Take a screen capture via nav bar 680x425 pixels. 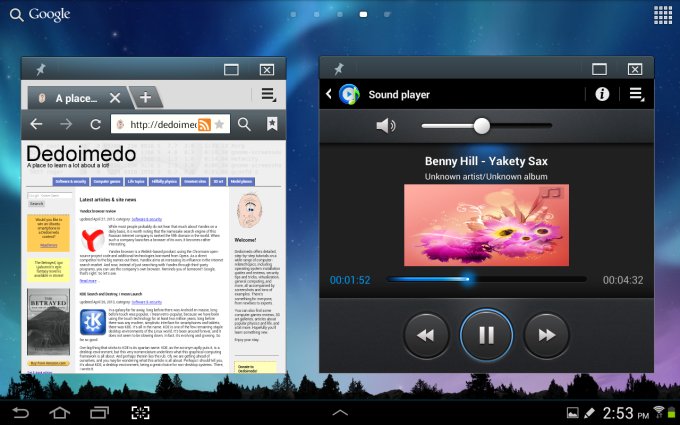[x=141, y=412]
